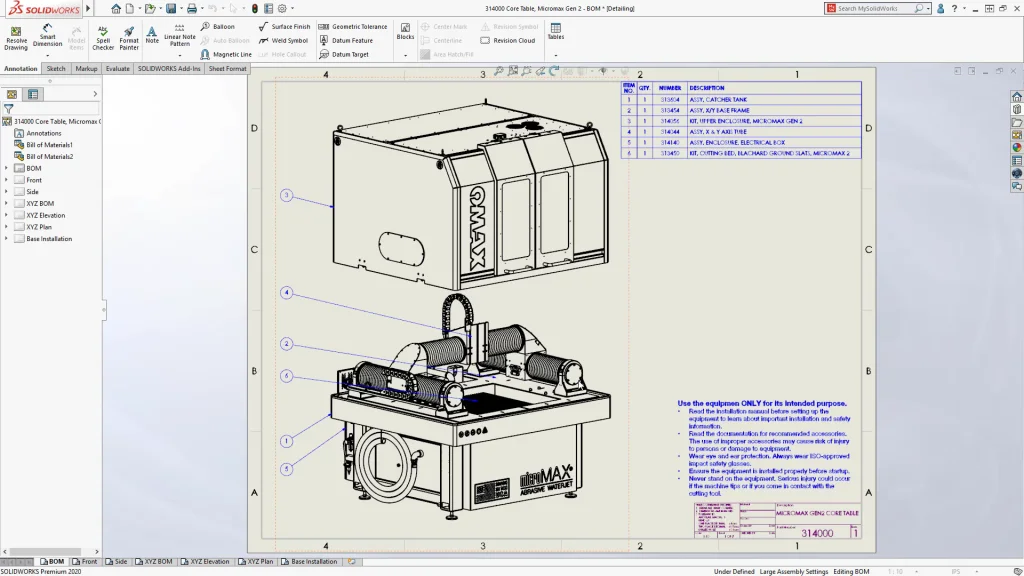The image size is (1024, 576).
Task: Click the Rebuild traffic light icon
Action: [x=254, y=8]
